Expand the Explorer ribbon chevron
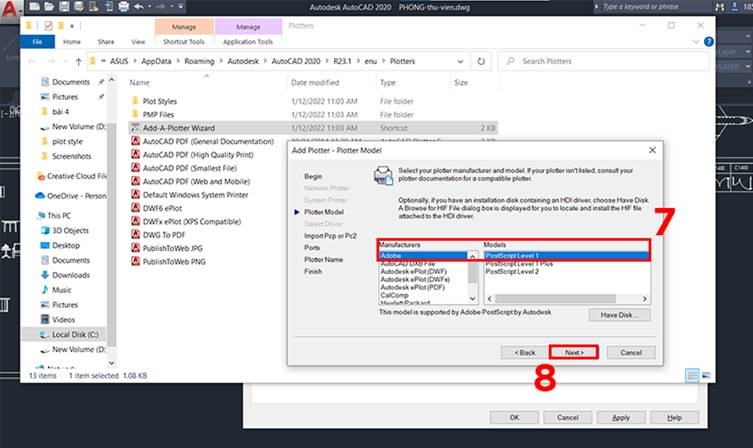This screenshot has width=753, height=448. [696, 42]
